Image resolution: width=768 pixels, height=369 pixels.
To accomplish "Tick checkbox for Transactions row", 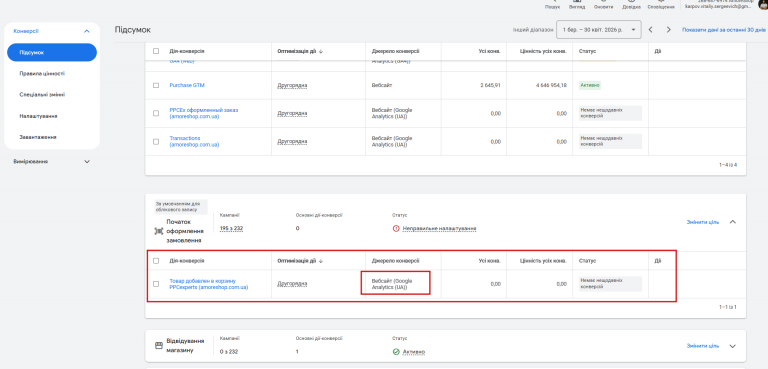I will point(156,142).
